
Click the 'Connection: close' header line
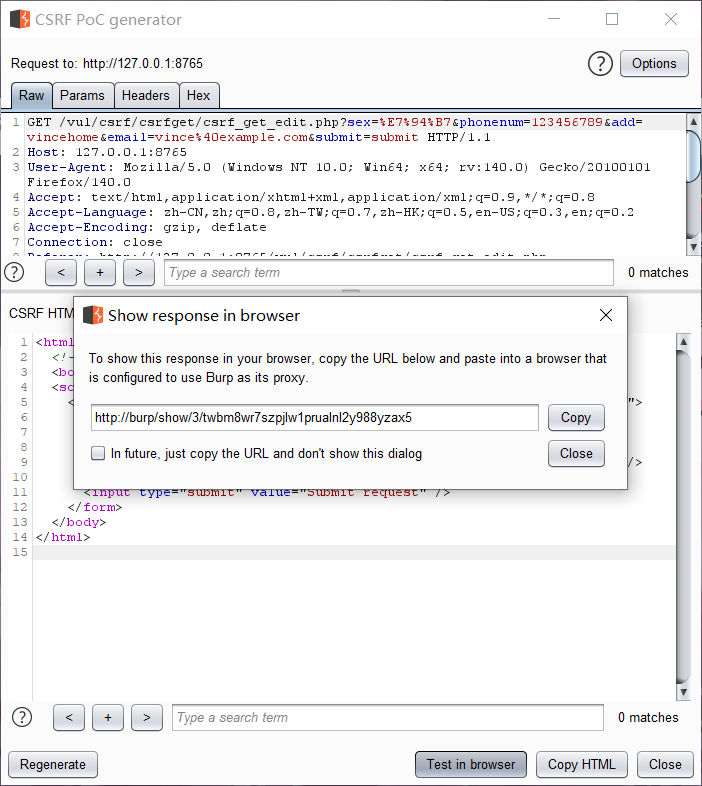[95, 243]
